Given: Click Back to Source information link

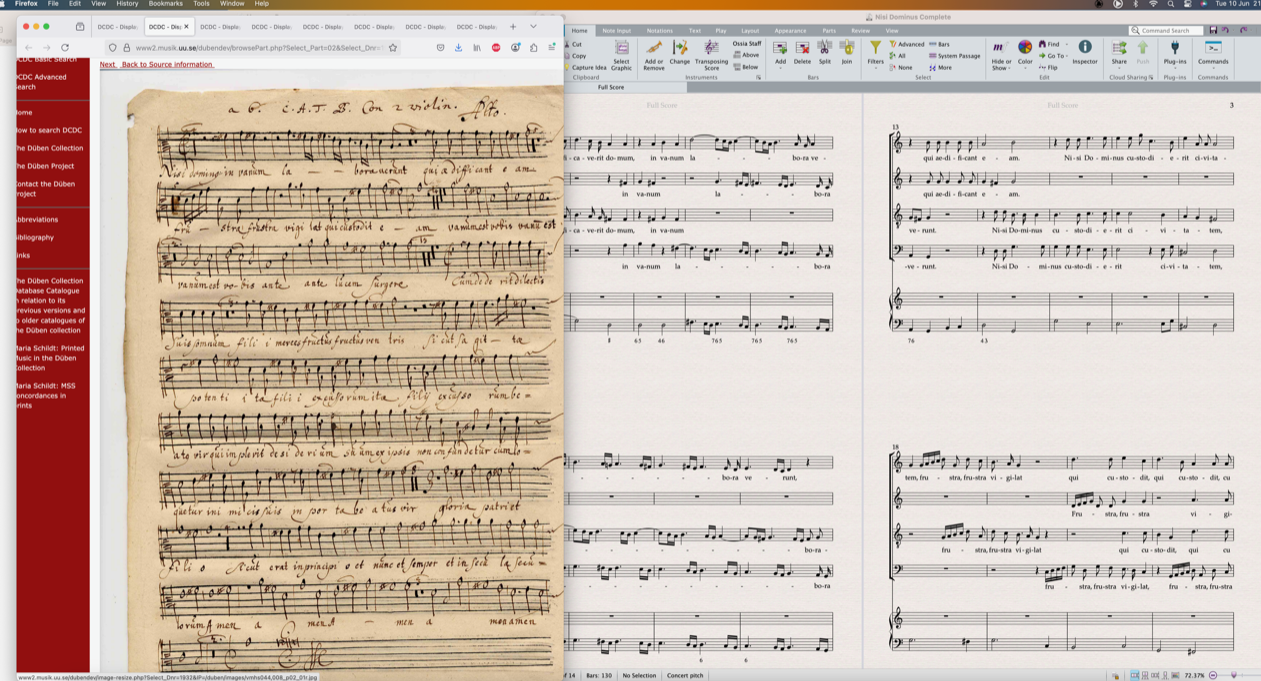Looking at the screenshot, I should coord(167,64).
